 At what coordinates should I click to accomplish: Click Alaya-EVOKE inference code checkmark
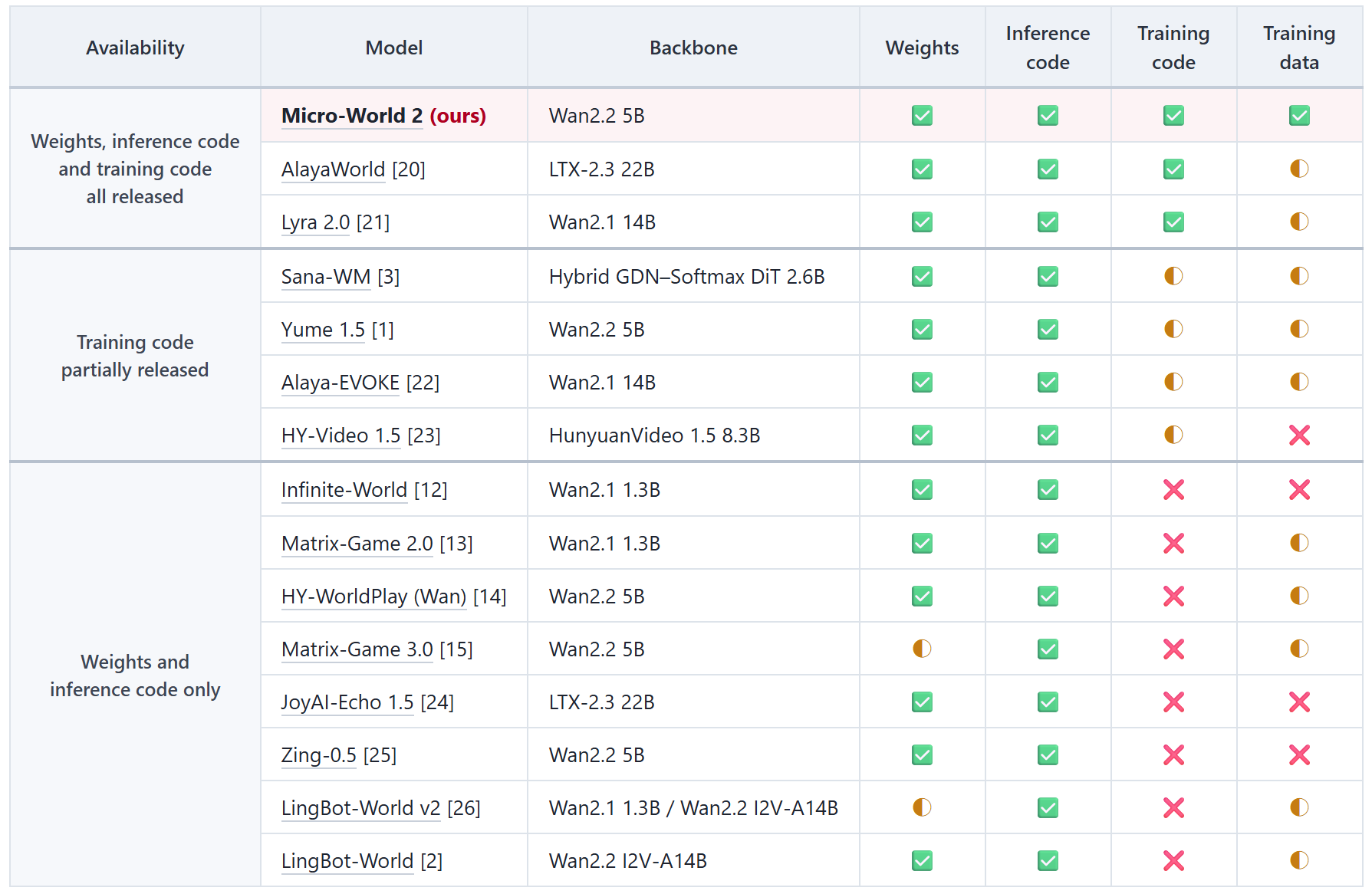[1048, 383]
